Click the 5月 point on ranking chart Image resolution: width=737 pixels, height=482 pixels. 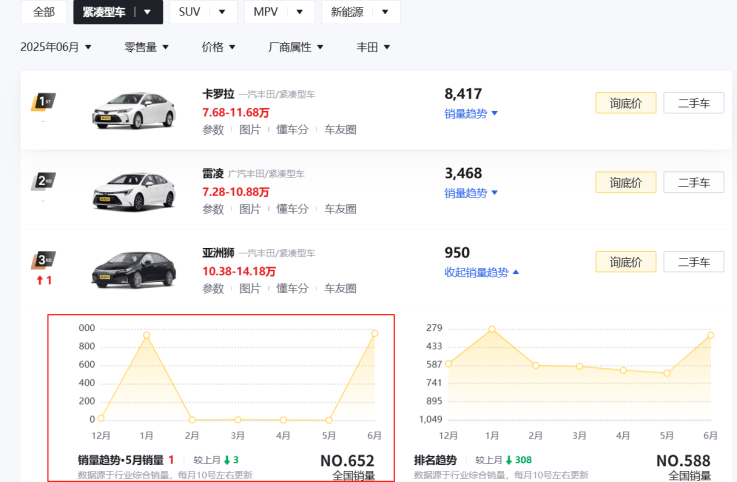click(x=667, y=373)
